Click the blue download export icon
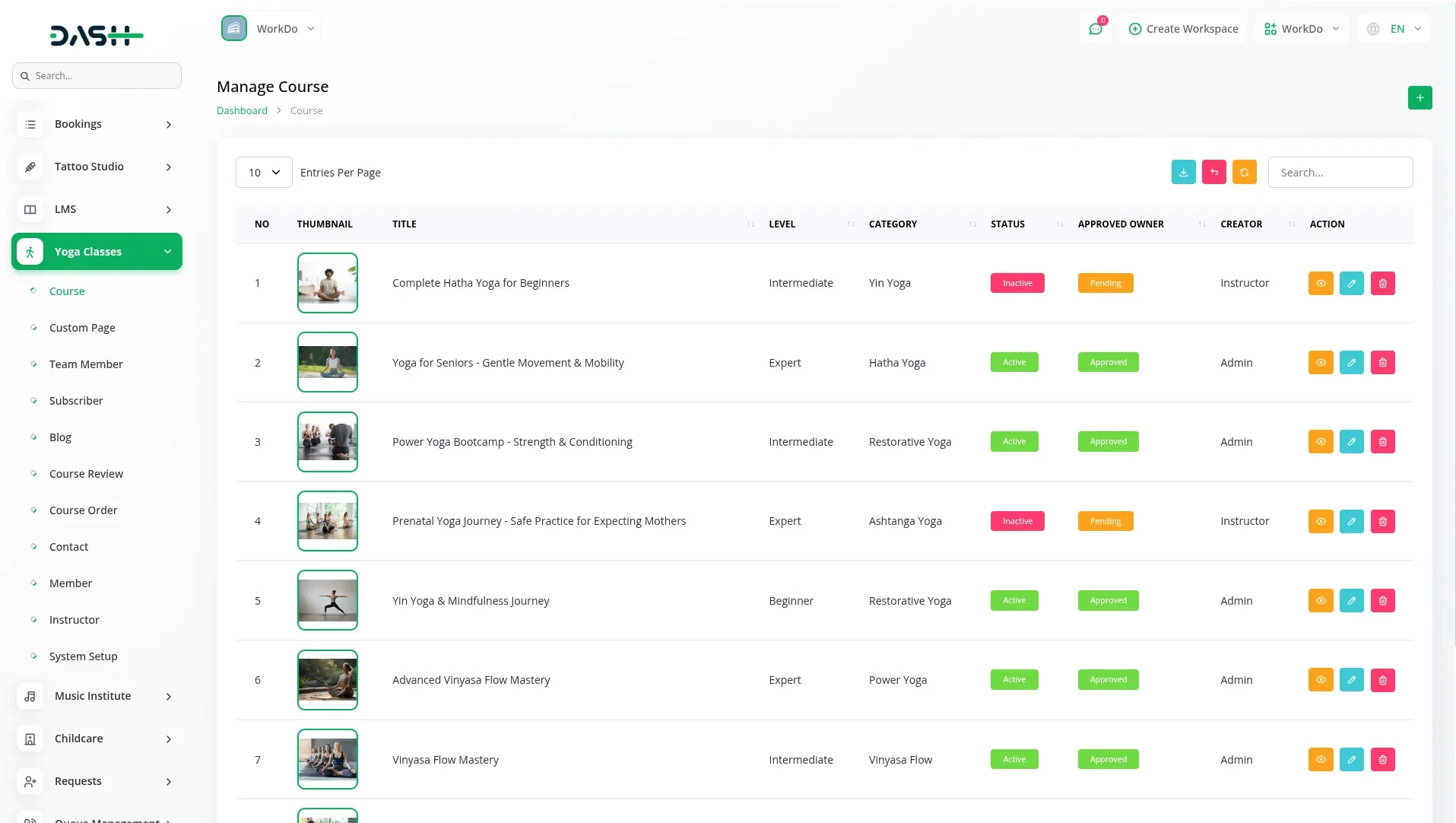The image size is (1456, 823). pyautogui.click(x=1183, y=173)
